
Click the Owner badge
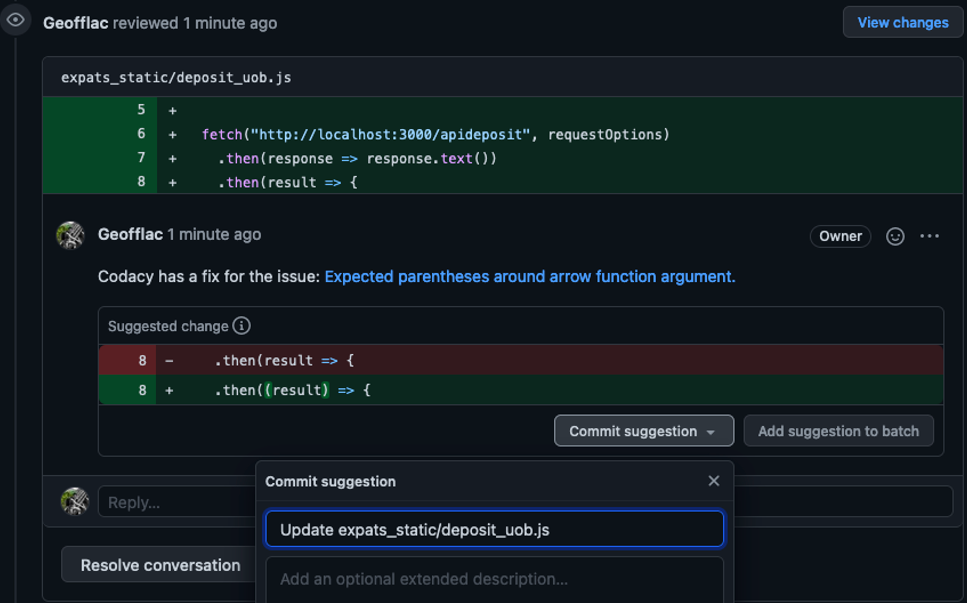click(x=840, y=236)
